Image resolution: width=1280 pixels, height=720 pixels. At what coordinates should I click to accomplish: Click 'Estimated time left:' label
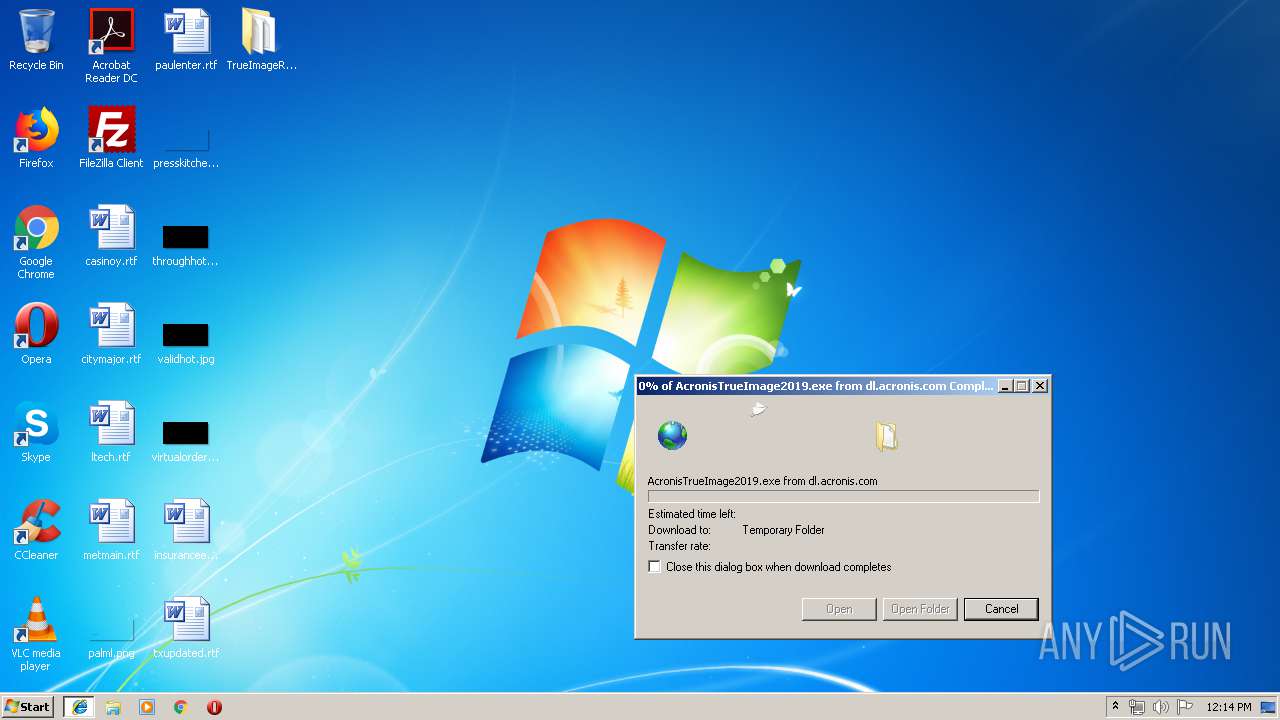tap(692, 514)
